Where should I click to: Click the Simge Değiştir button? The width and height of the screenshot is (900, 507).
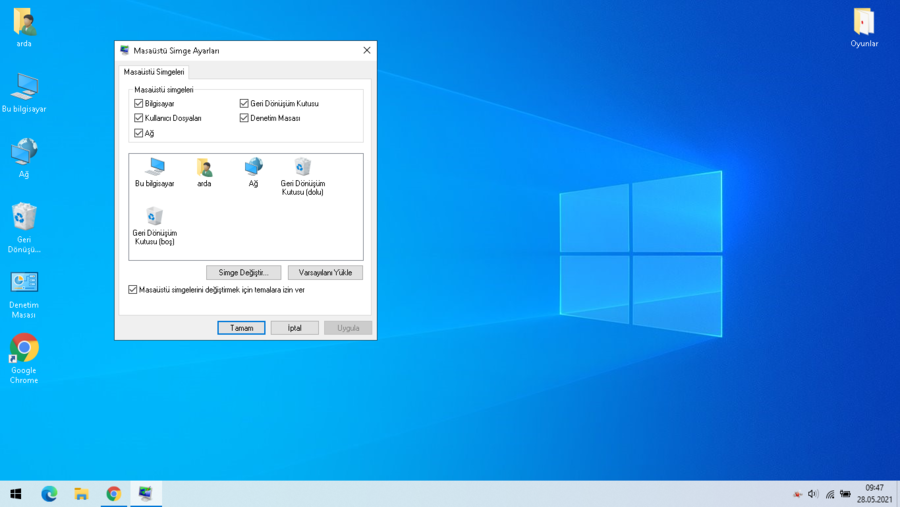243,272
